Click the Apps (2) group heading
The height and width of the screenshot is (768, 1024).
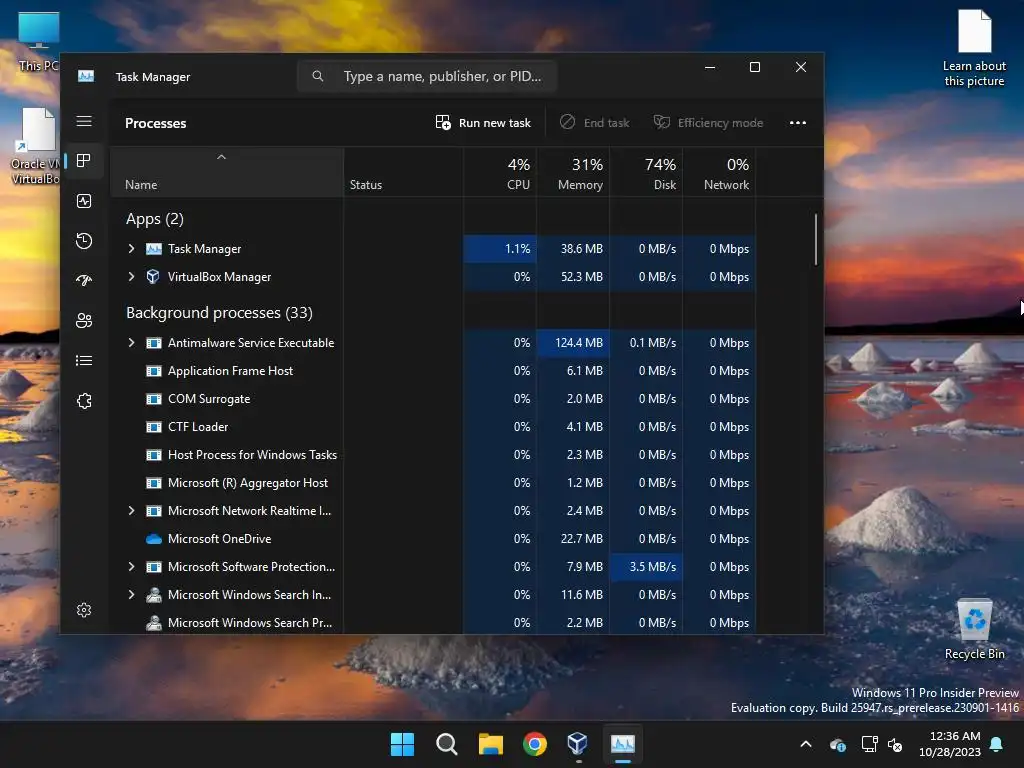(x=155, y=219)
